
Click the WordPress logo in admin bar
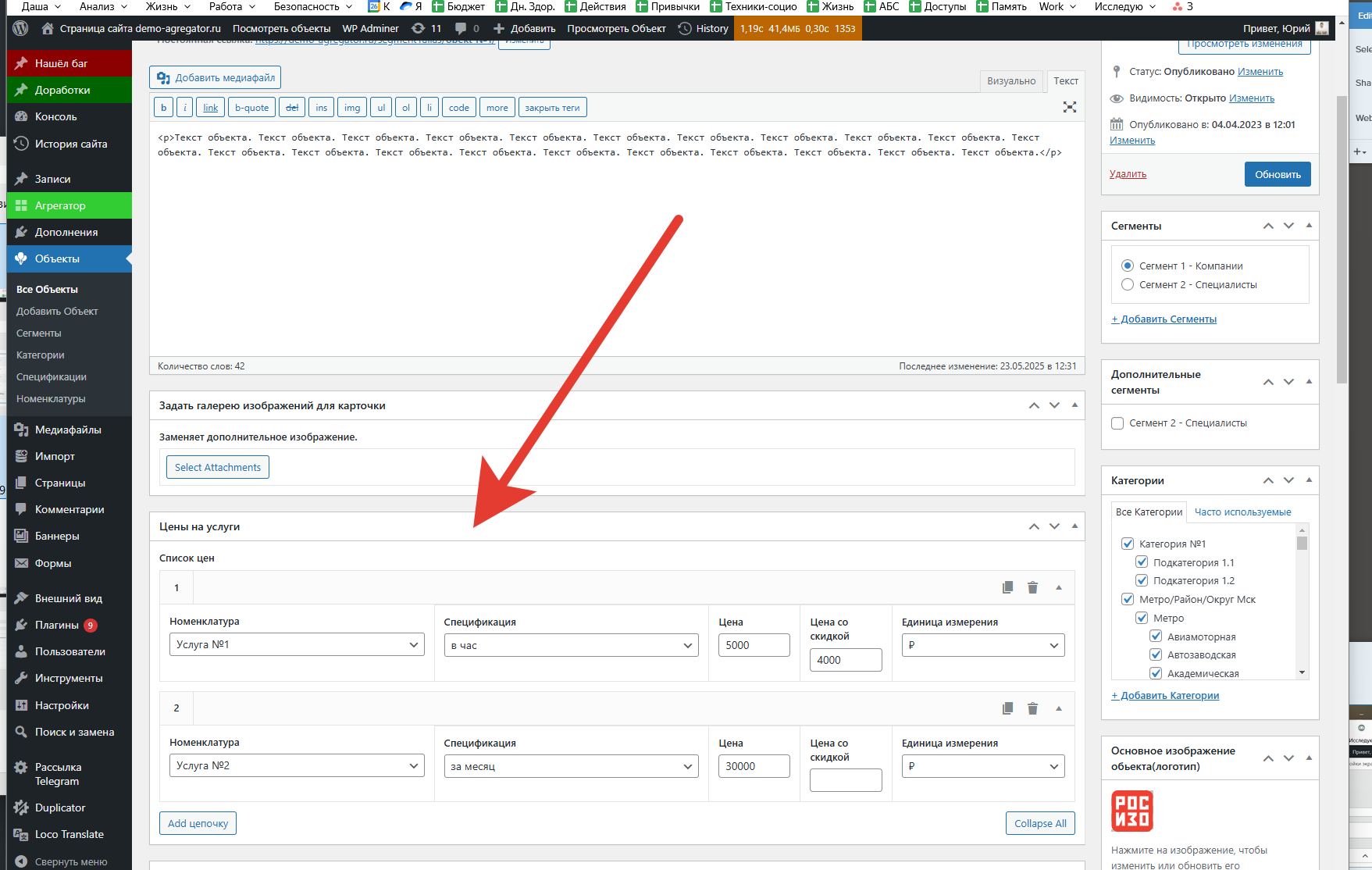click(x=21, y=28)
